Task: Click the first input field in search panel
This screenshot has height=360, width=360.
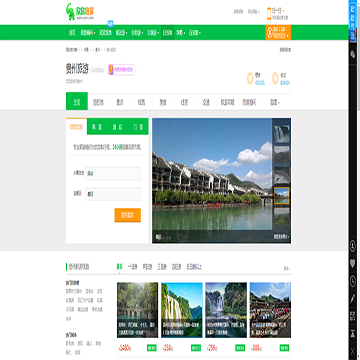Action: tap(113, 173)
